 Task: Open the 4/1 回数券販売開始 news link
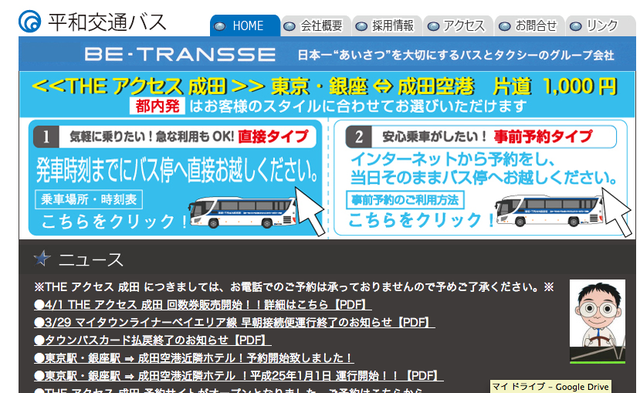(203, 305)
